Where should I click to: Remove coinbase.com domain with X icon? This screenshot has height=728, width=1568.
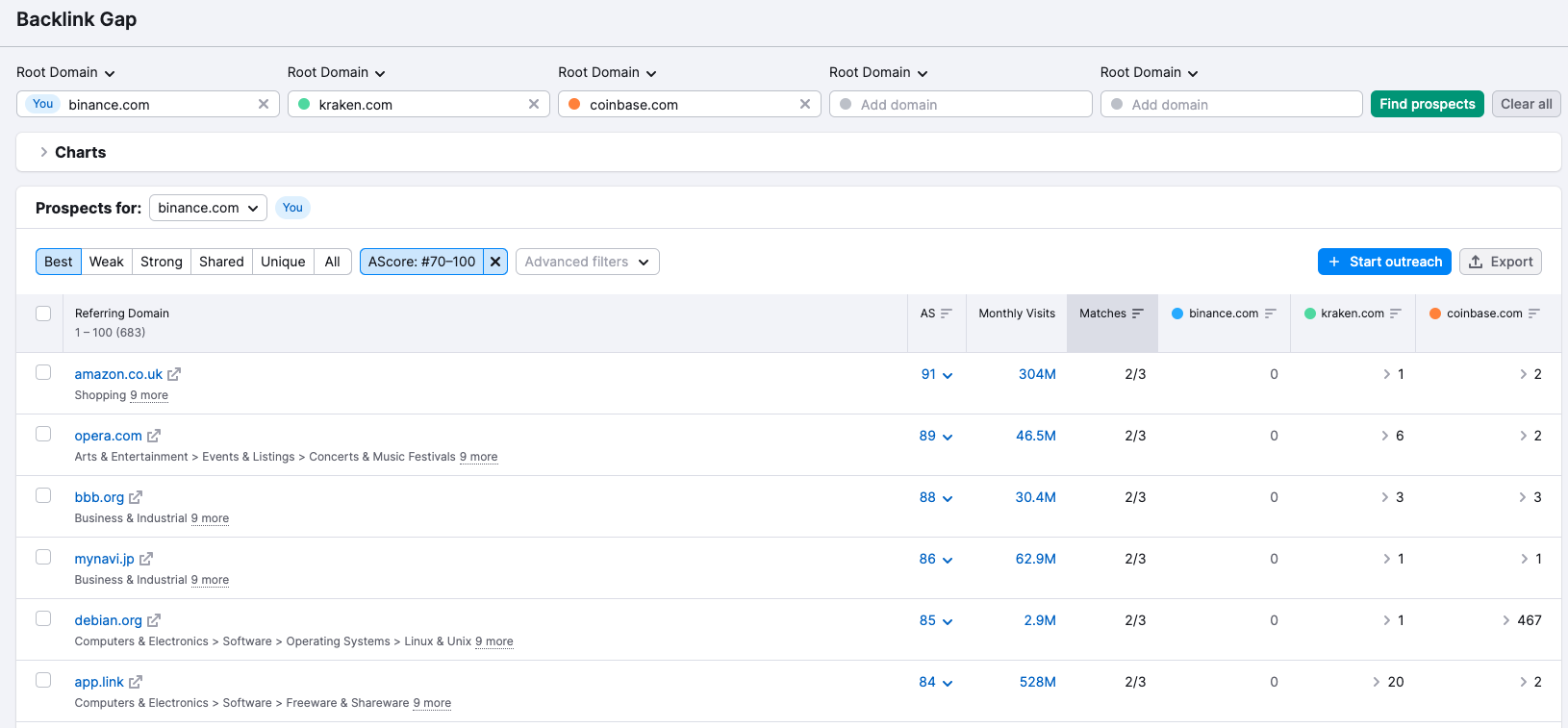[805, 104]
